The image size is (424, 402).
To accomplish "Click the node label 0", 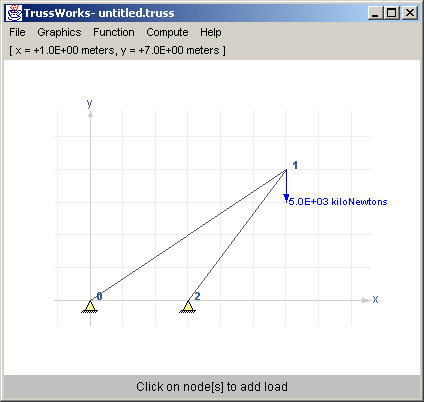I will 99,296.
